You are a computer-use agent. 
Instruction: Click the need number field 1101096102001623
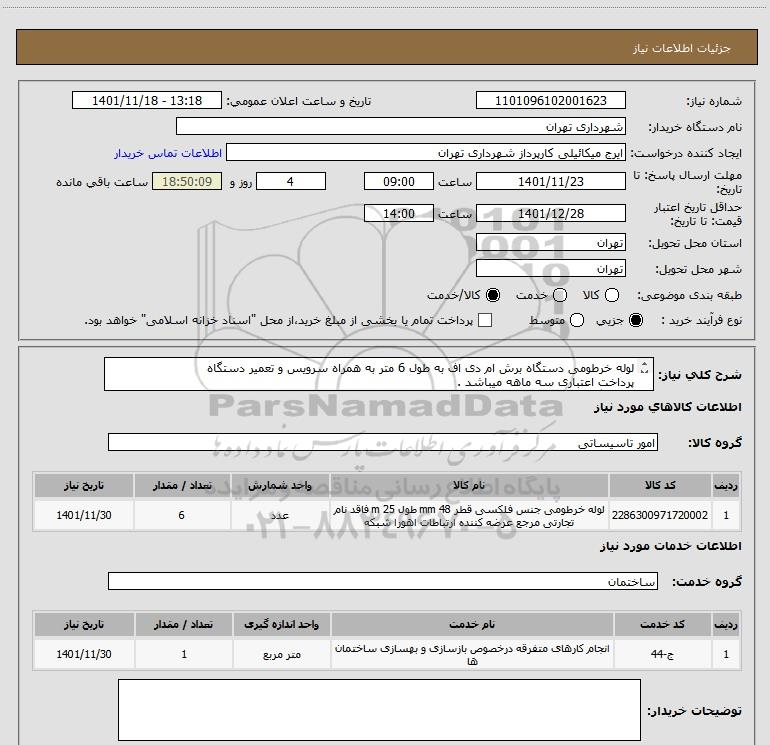pyautogui.click(x=550, y=100)
